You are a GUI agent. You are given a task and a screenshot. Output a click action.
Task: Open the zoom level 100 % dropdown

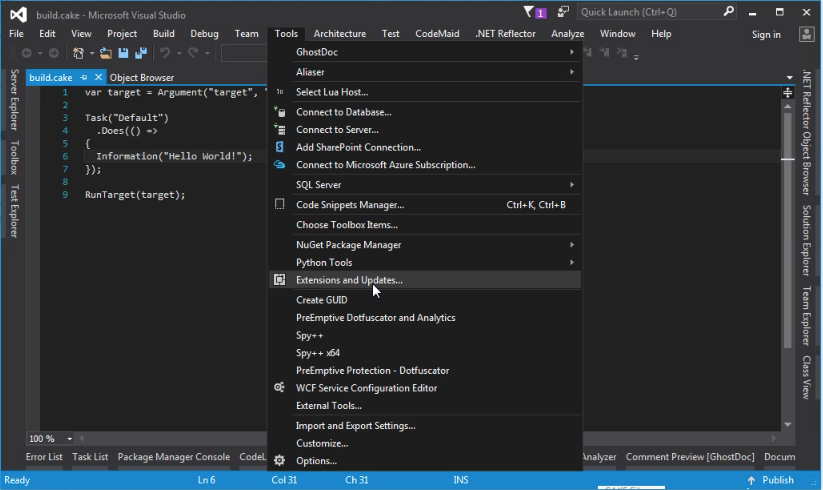click(x=69, y=439)
